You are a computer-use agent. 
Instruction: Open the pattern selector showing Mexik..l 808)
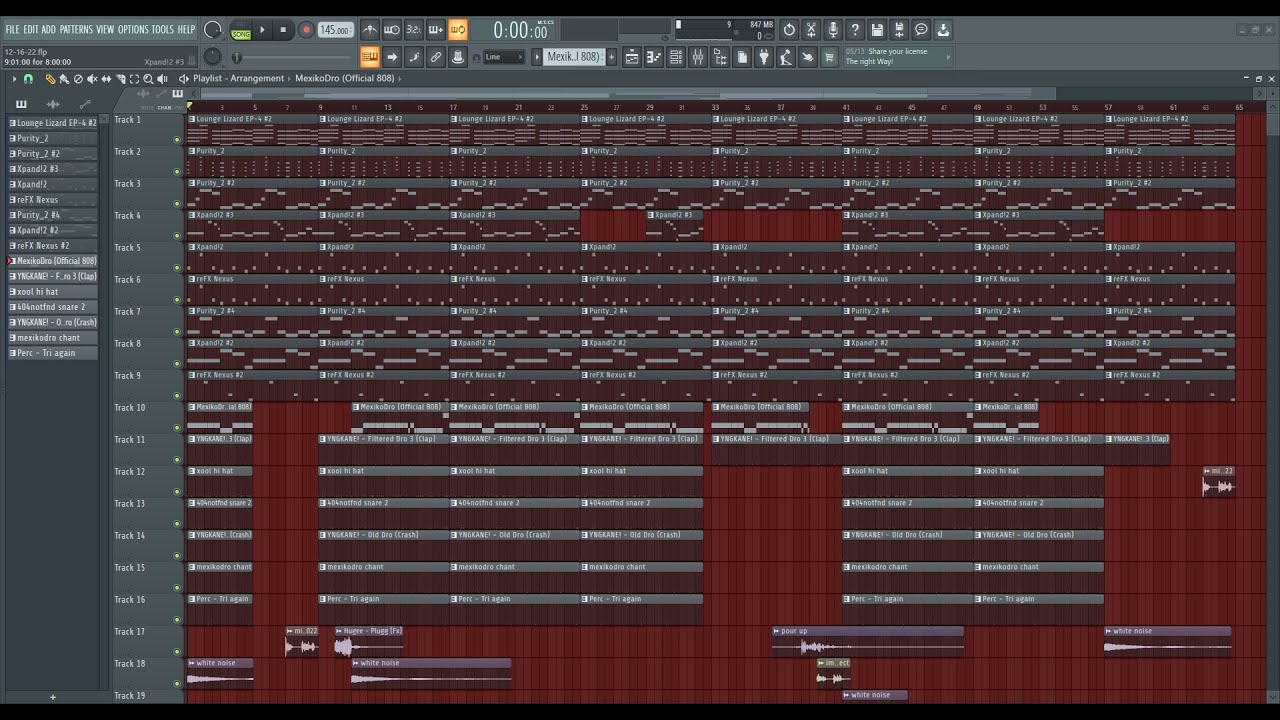click(574, 57)
